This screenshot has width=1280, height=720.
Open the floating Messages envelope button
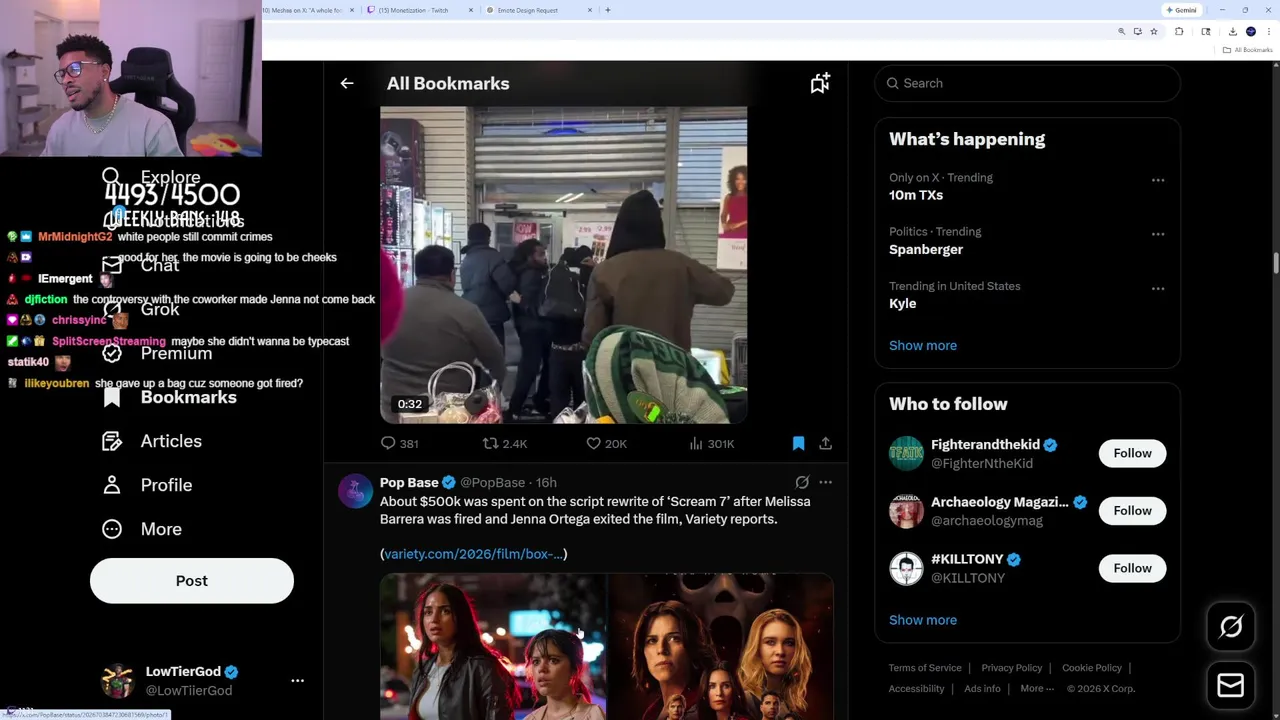point(1231,685)
